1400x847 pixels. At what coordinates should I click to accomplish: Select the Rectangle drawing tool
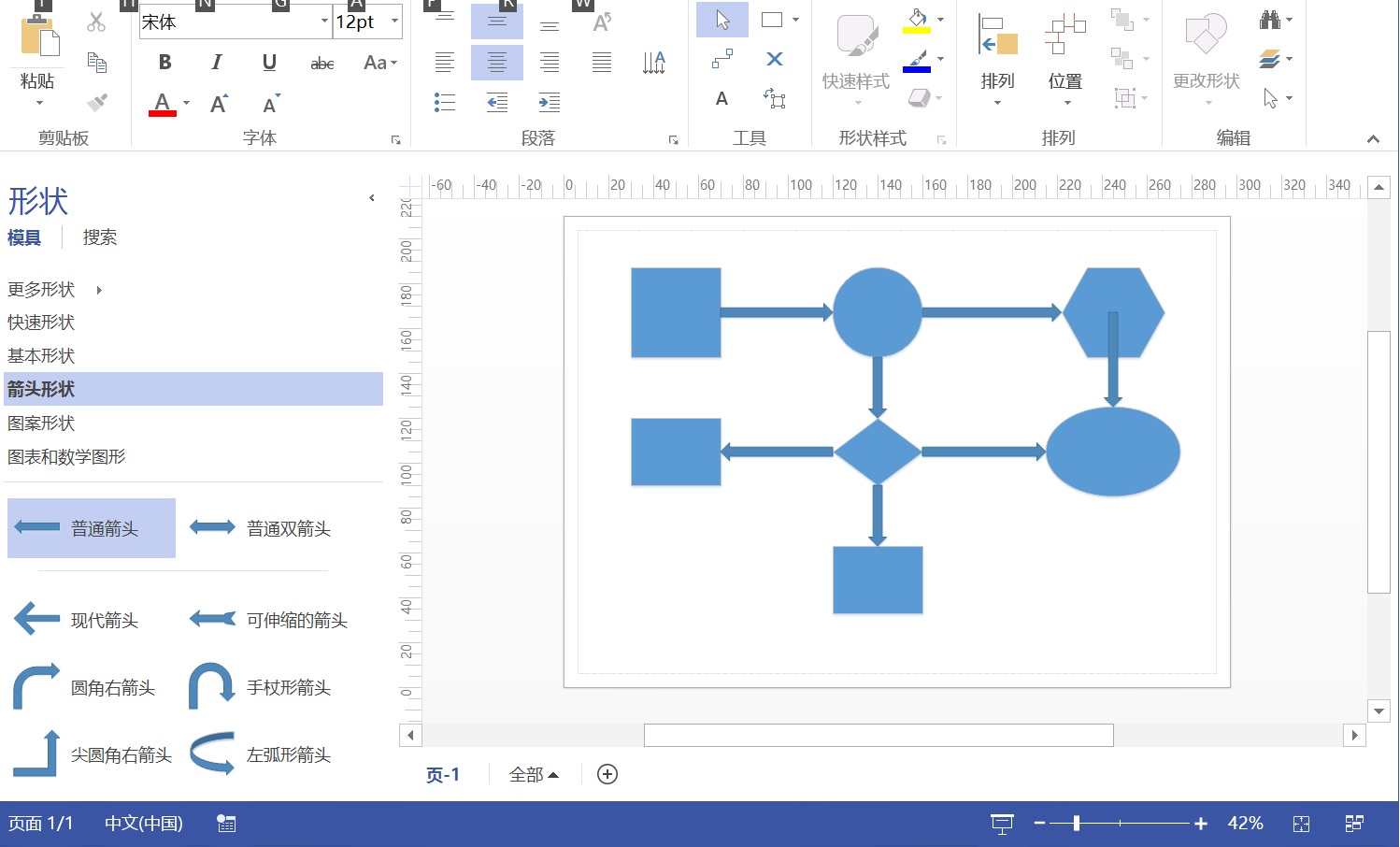click(772, 20)
